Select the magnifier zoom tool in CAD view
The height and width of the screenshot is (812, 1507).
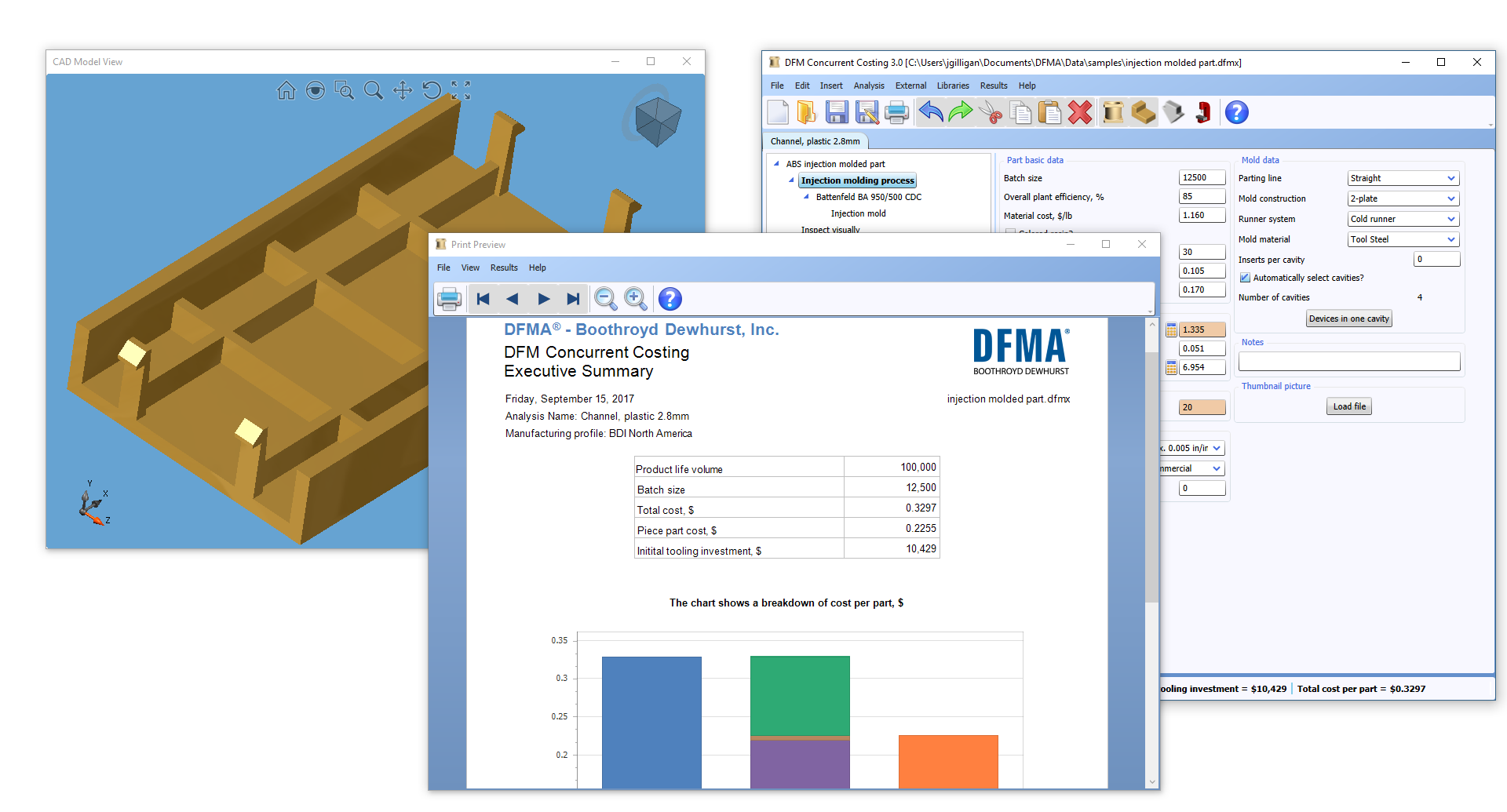374,91
